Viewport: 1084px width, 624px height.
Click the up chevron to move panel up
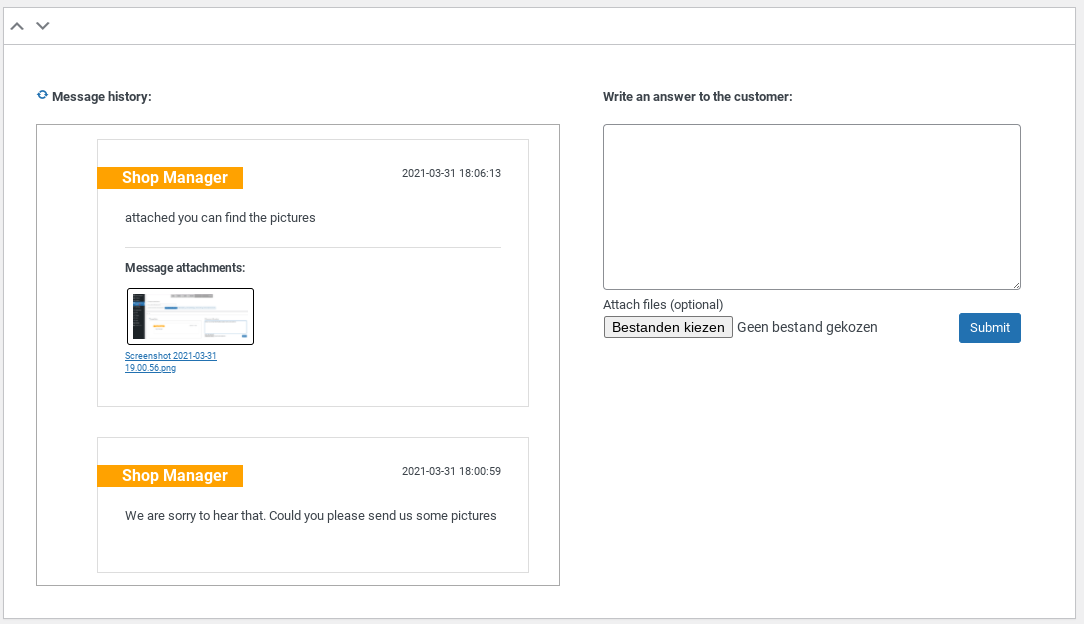pyautogui.click(x=17, y=26)
